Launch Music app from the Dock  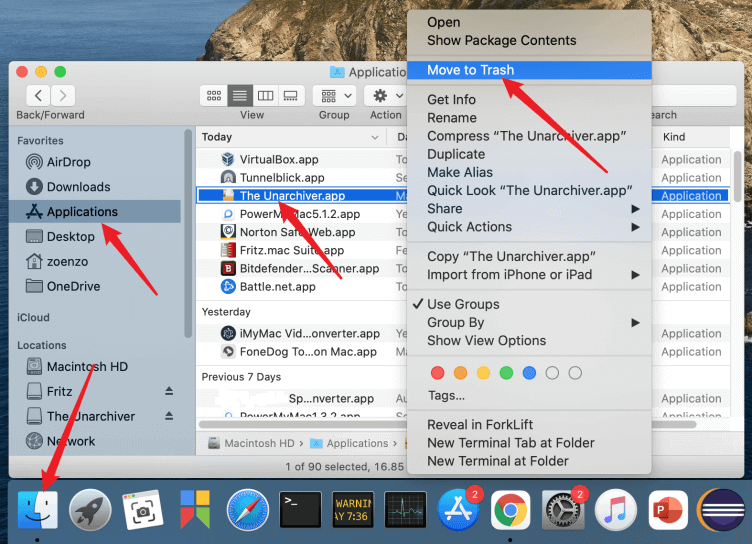[616, 510]
